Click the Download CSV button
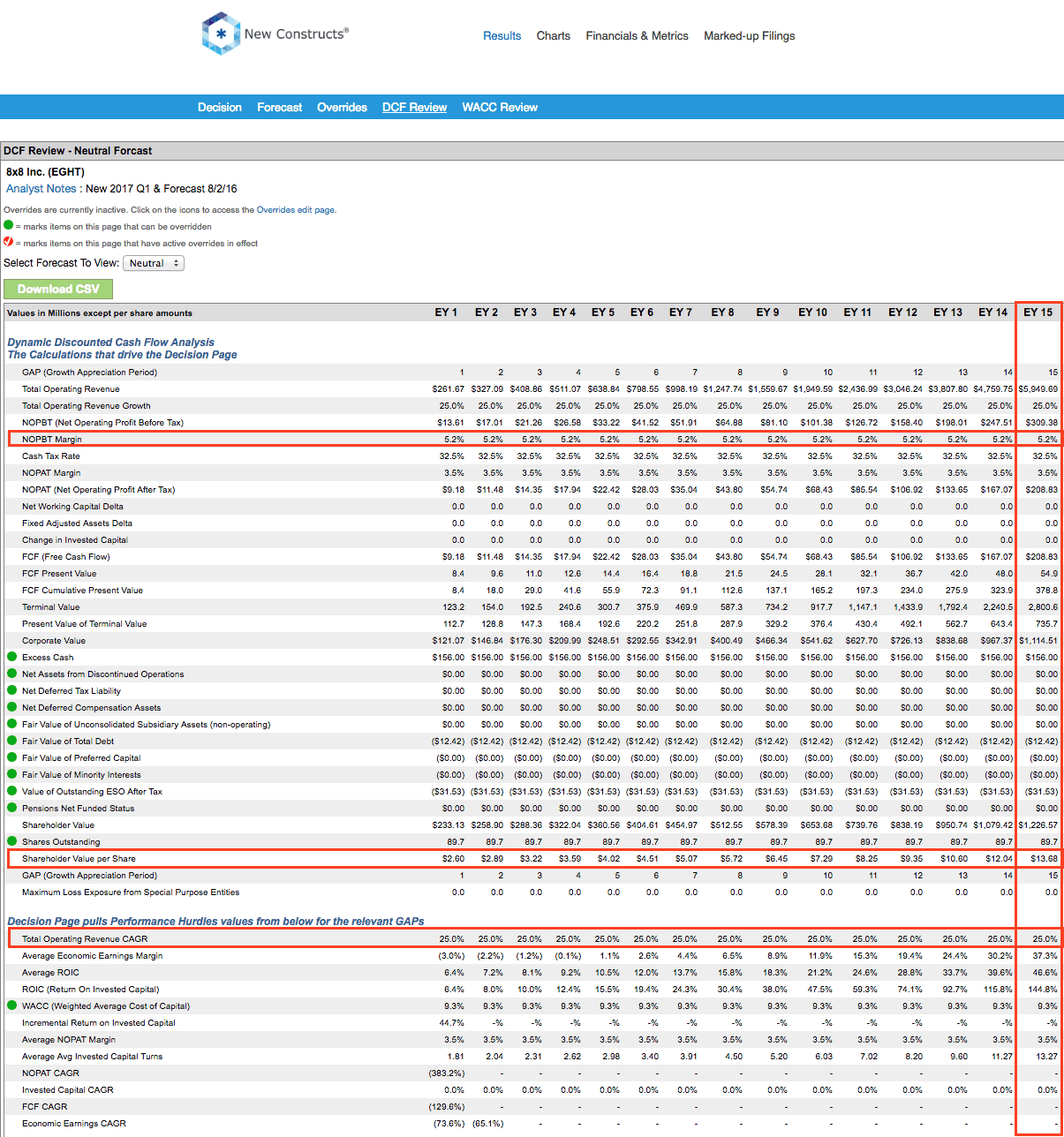1064x1137 pixels. point(58,289)
